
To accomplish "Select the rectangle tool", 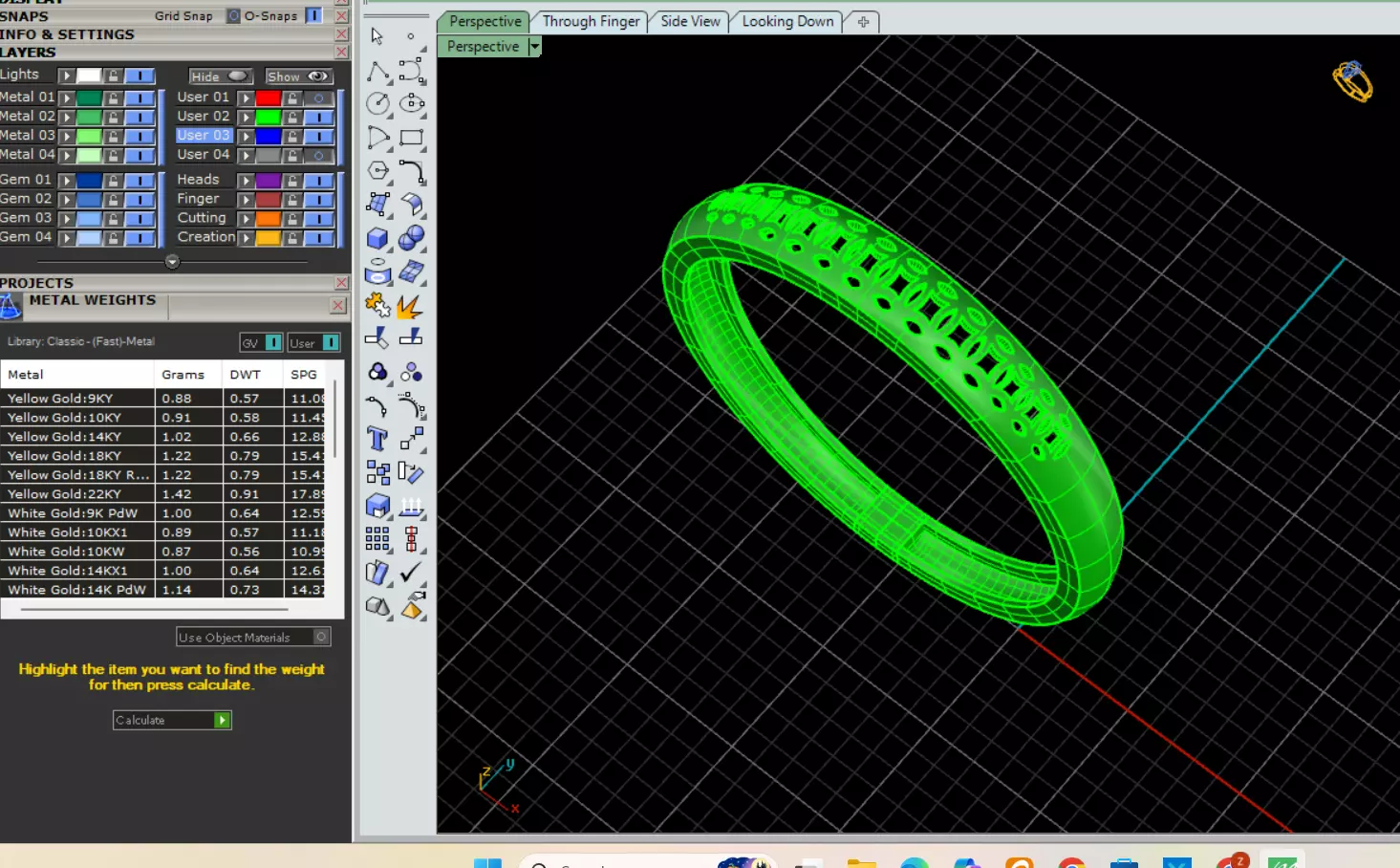I will [412, 138].
